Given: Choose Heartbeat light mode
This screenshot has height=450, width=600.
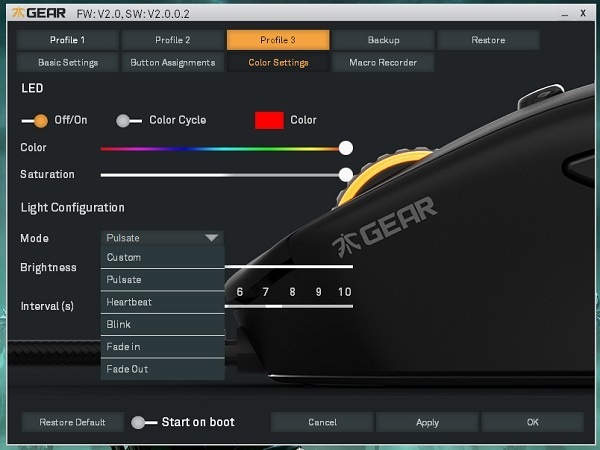Looking at the screenshot, I should 163,302.
